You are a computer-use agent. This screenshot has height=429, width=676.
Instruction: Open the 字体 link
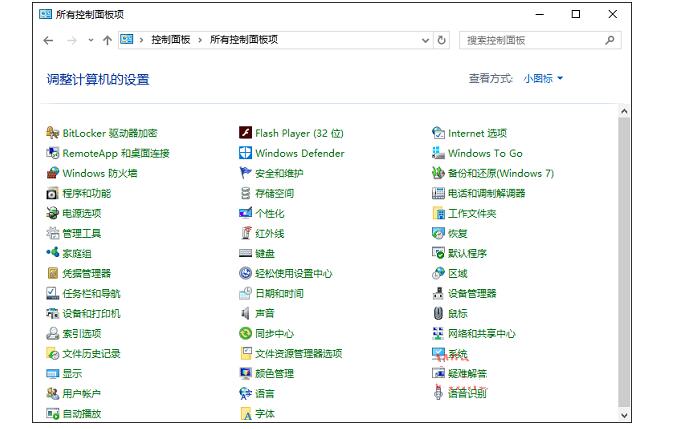click(x=264, y=413)
